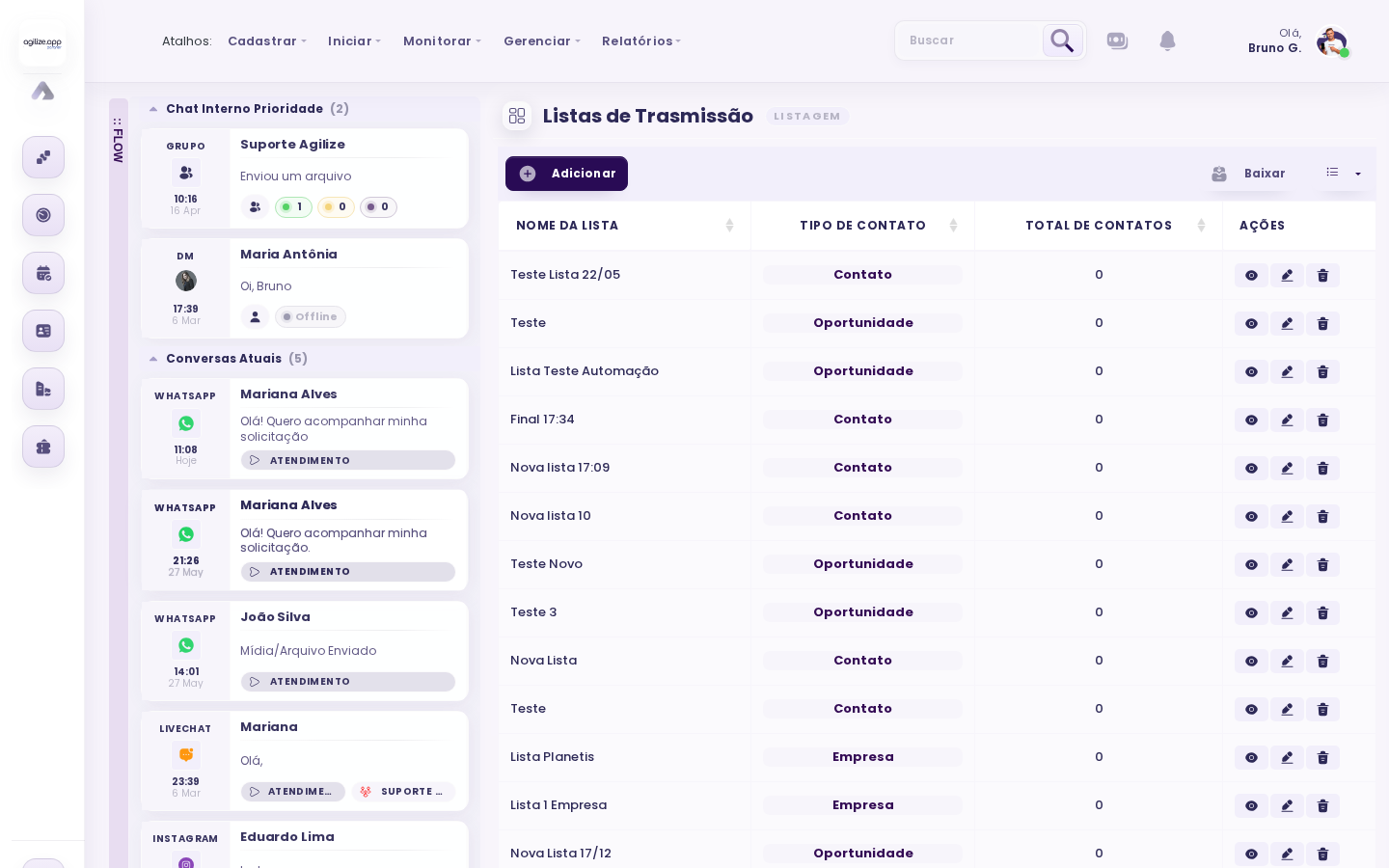Collapse the Chat Interno Prioridade section
Image resolution: width=1389 pixels, height=868 pixels.
point(153,109)
